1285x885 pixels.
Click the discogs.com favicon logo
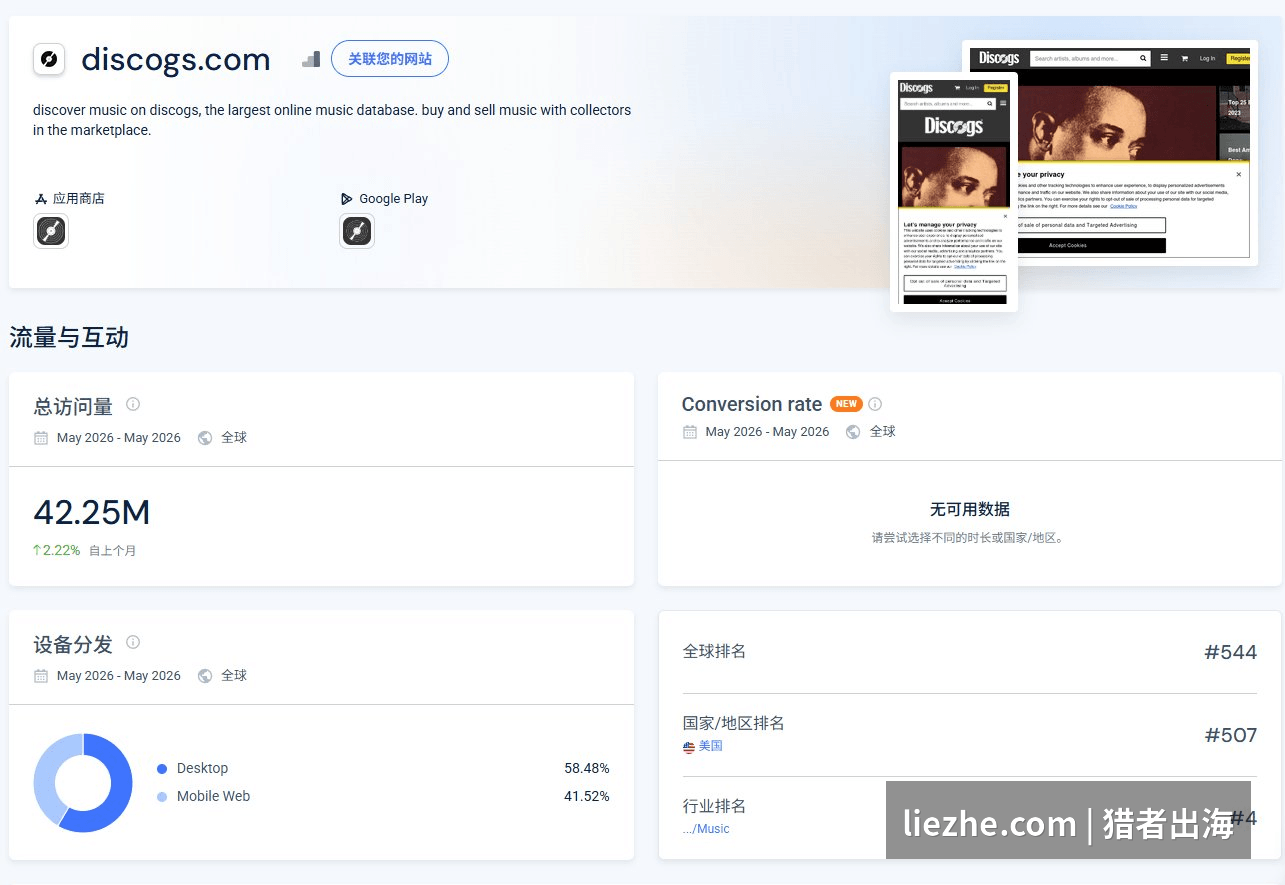click(49, 59)
